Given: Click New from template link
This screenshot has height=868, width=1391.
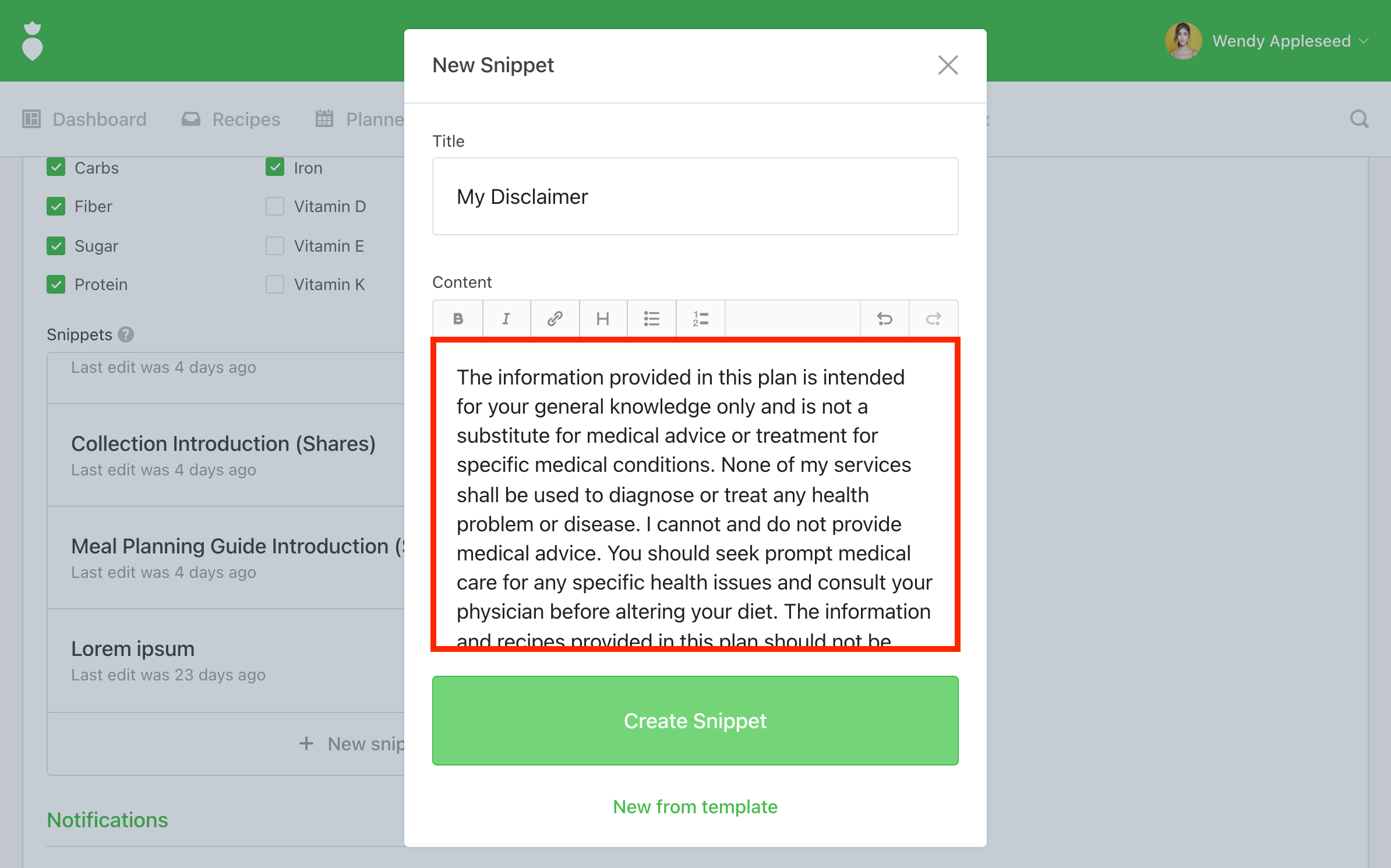Looking at the screenshot, I should (695, 807).
